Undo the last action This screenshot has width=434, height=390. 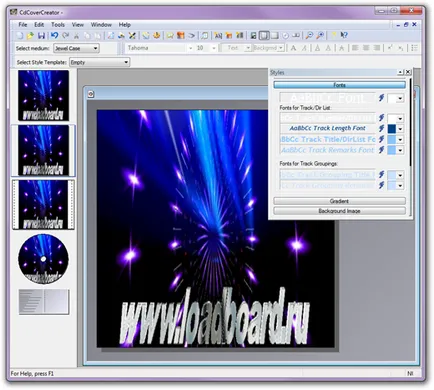(x=54, y=35)
